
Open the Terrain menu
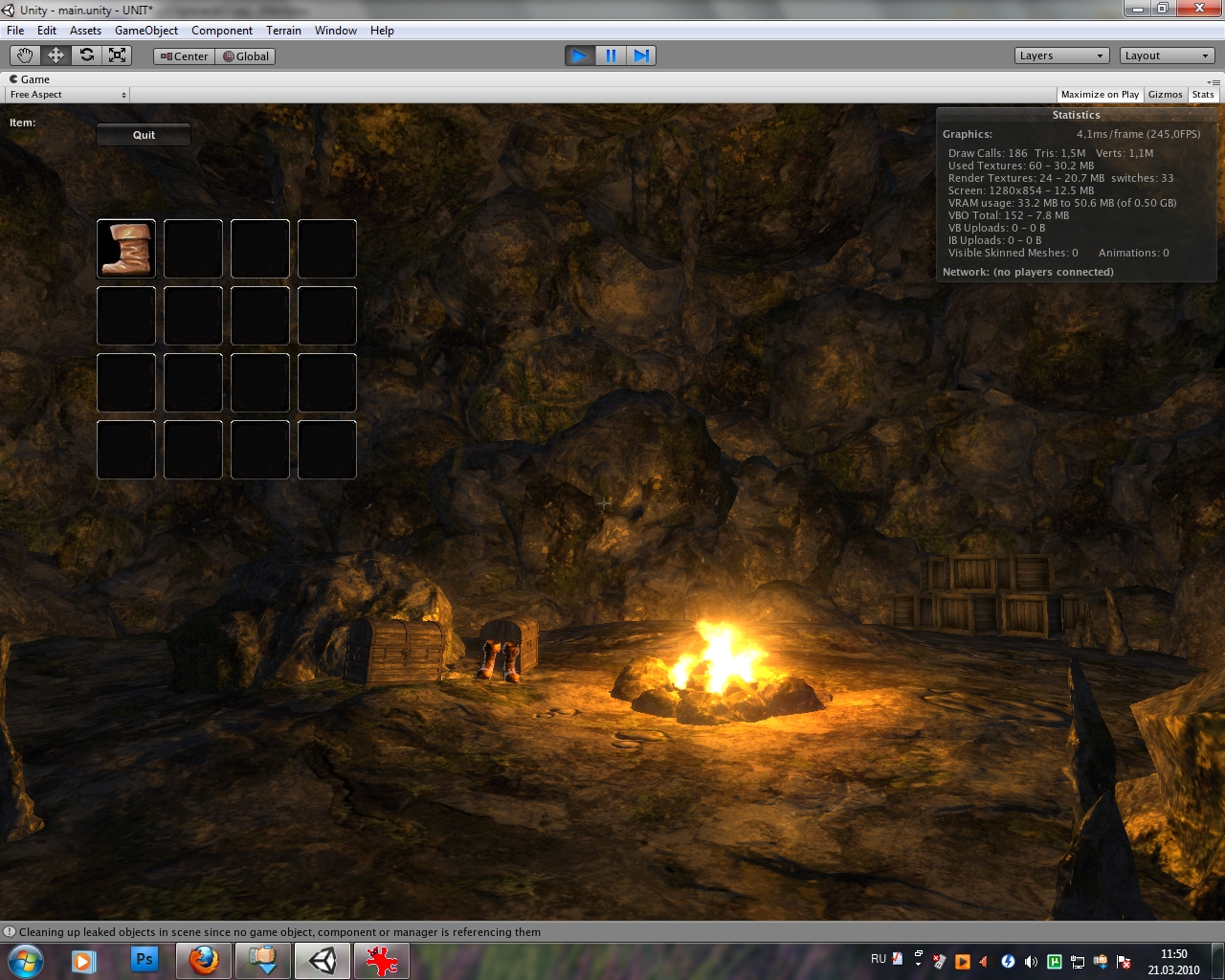(283, 31)
